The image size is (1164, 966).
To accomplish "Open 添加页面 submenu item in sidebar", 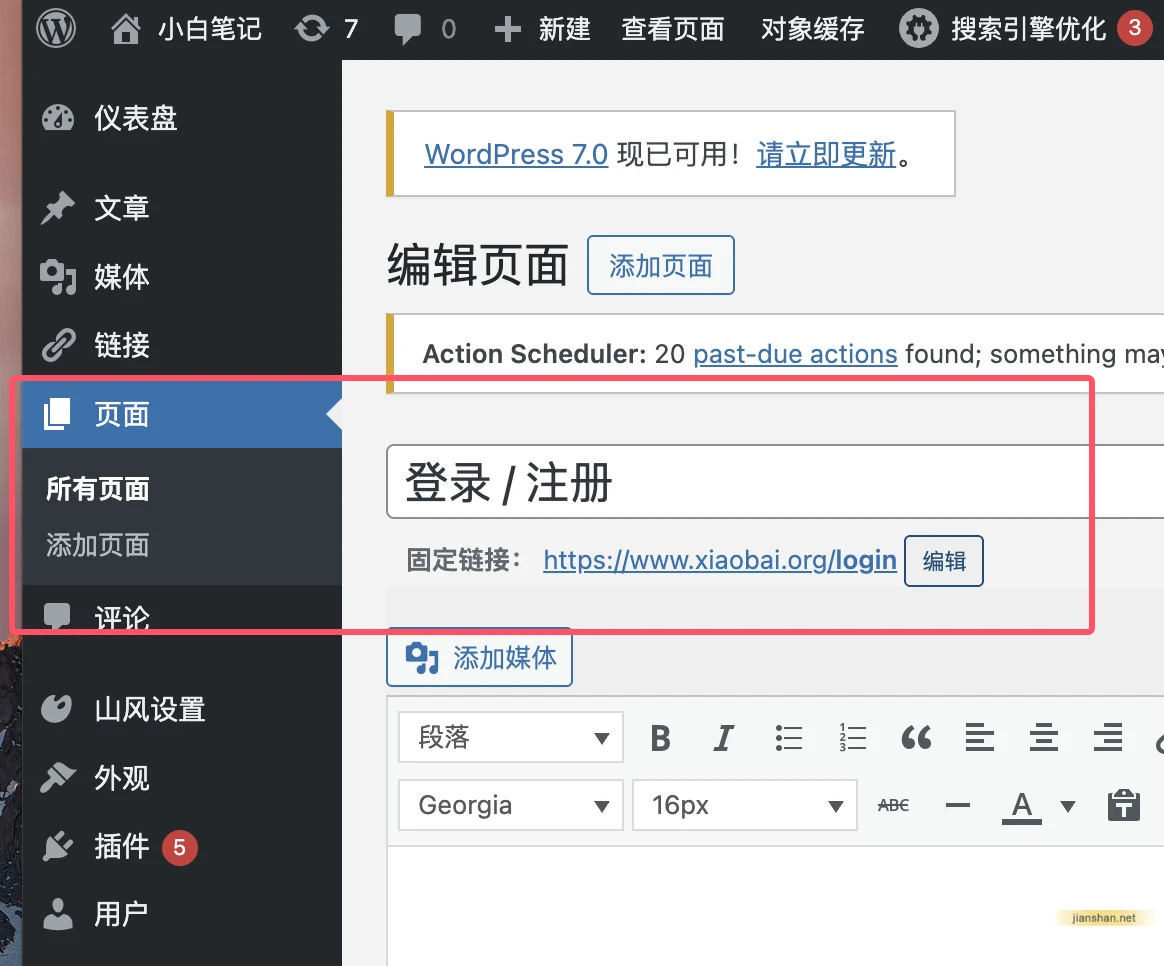I will coord(97,545).
